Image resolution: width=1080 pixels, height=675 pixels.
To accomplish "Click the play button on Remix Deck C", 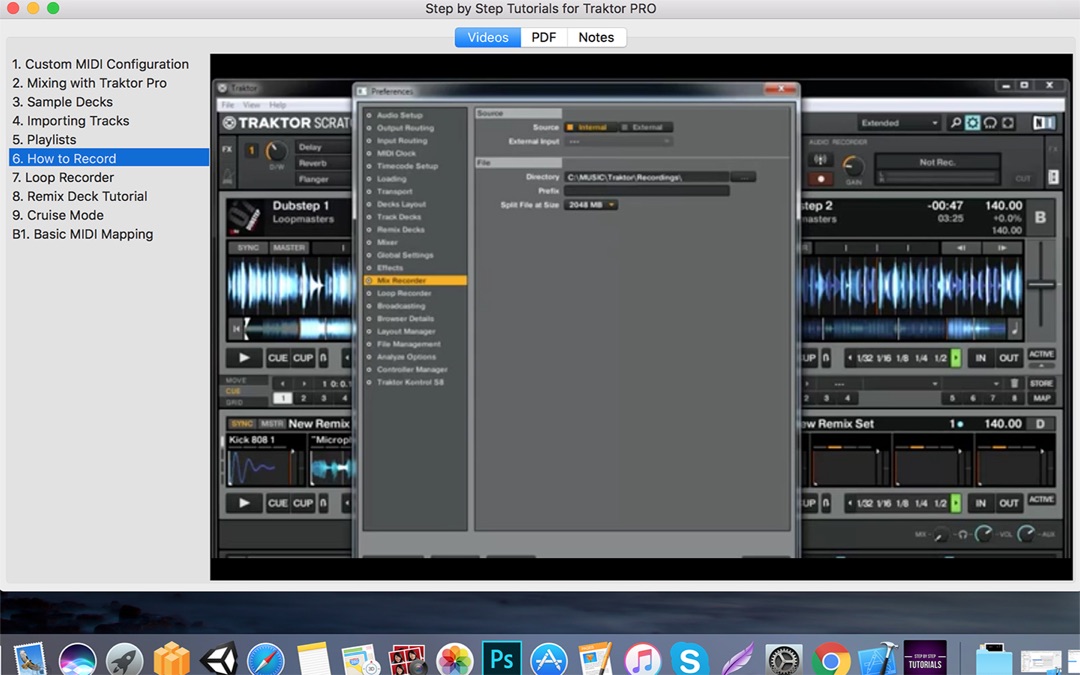I will click(x=244, y=503).
